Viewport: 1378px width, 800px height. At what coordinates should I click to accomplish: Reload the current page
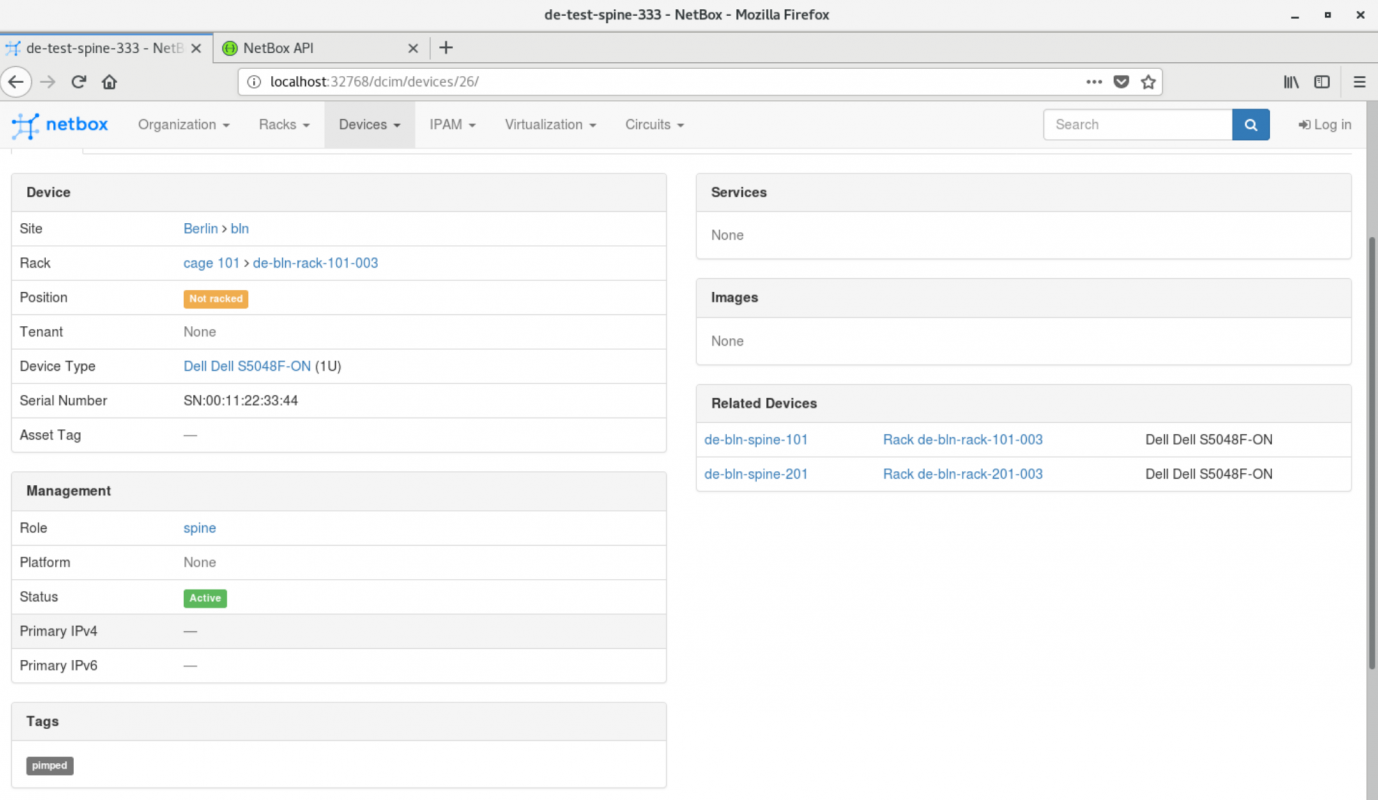point(78,81)
